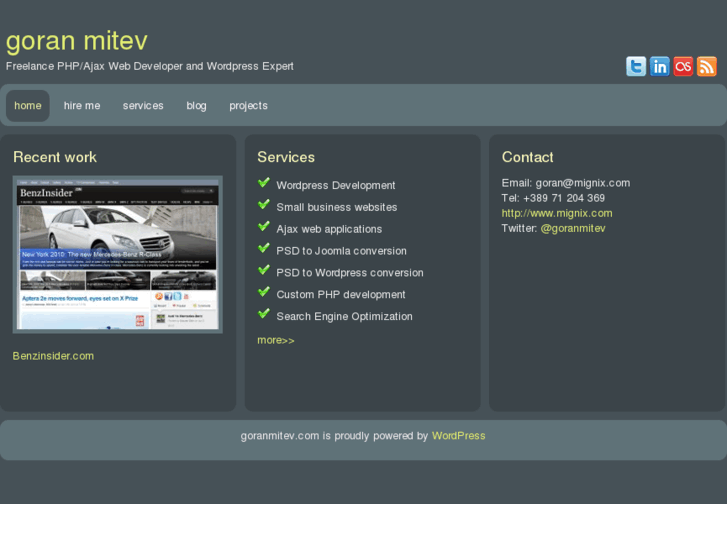
Task: Open the hire me page
Action: 82,106
